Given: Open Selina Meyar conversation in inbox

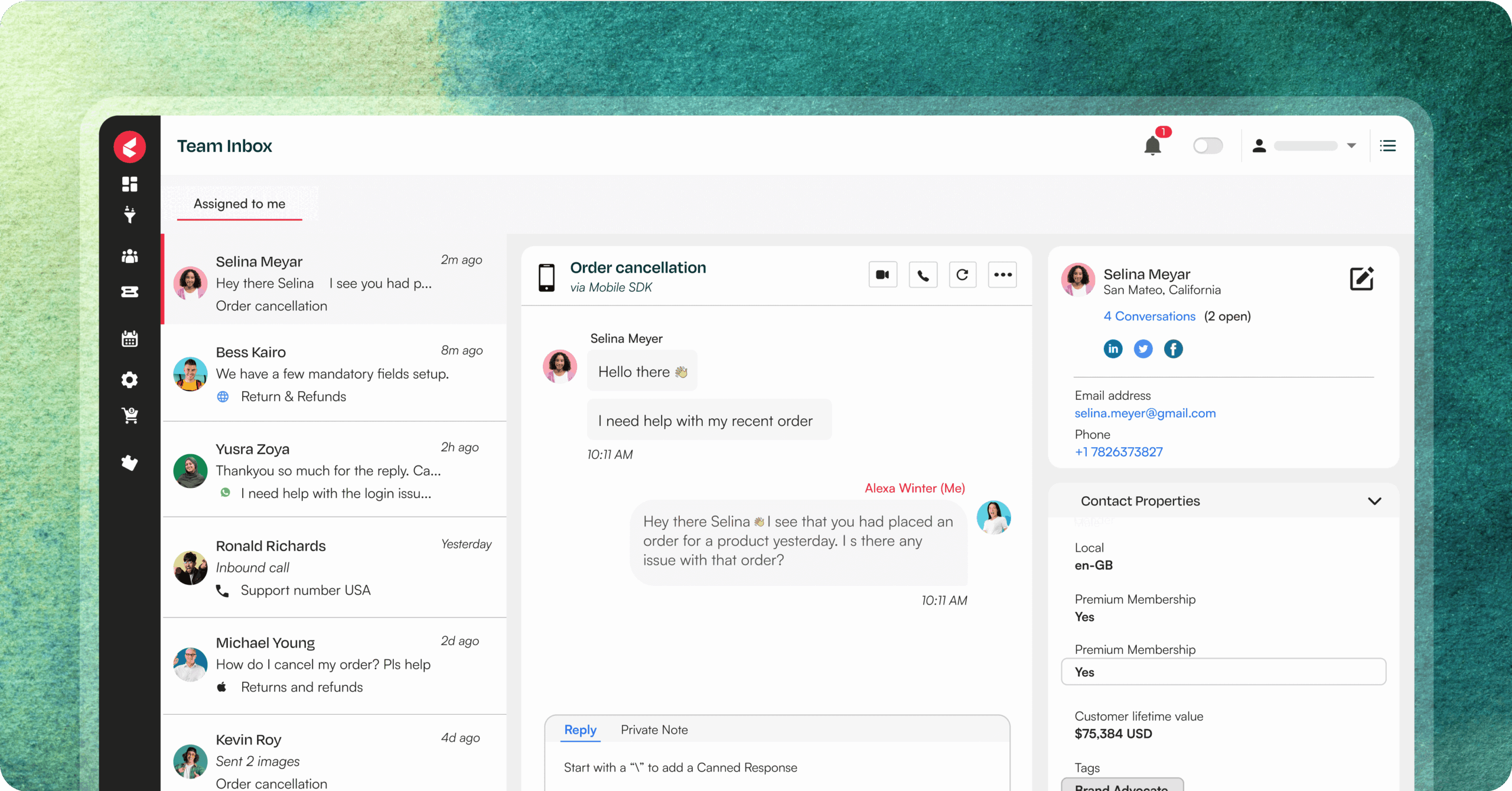Looking at the screenshot, I should point(334,279).
